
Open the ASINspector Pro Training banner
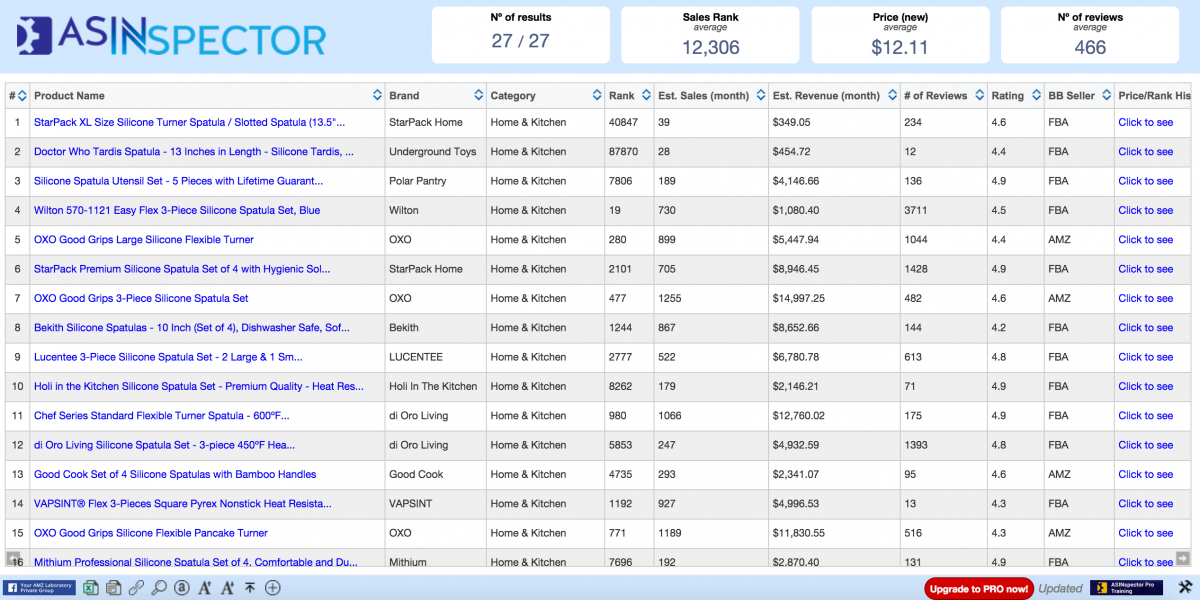1126,588
